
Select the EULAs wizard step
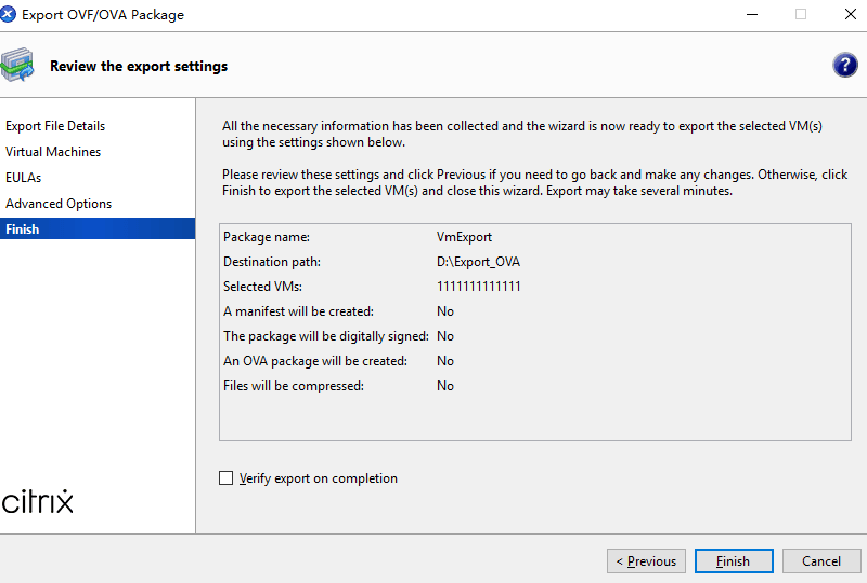coord(23,178)
